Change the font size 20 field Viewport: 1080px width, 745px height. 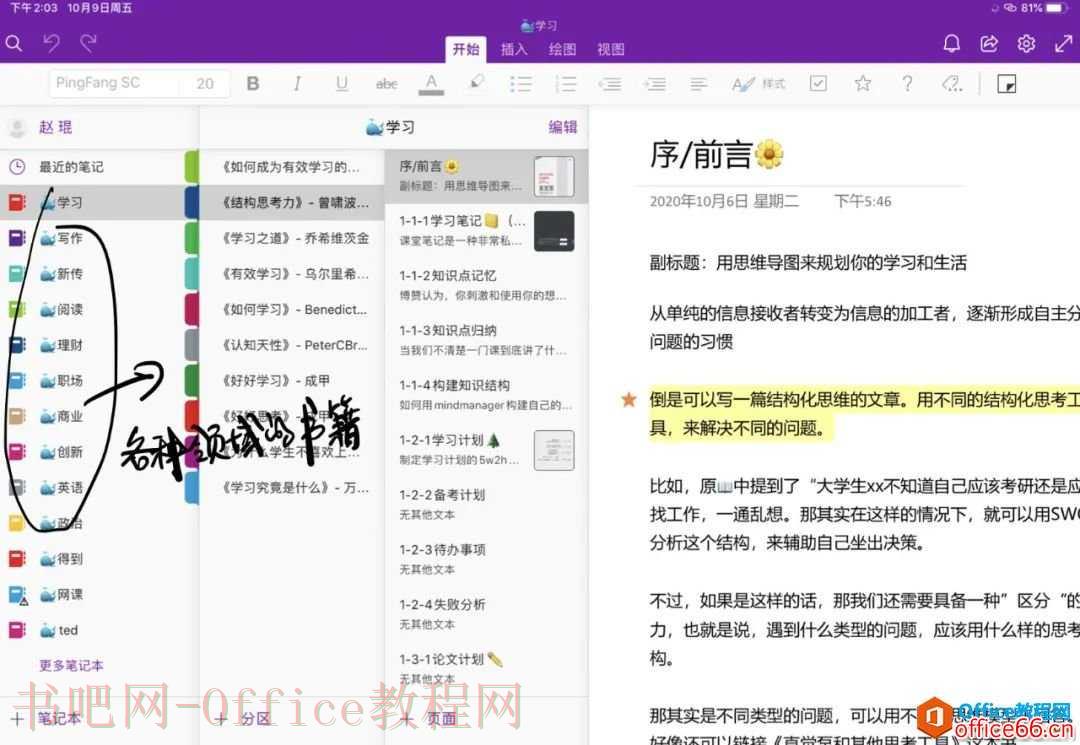point(205,83)
